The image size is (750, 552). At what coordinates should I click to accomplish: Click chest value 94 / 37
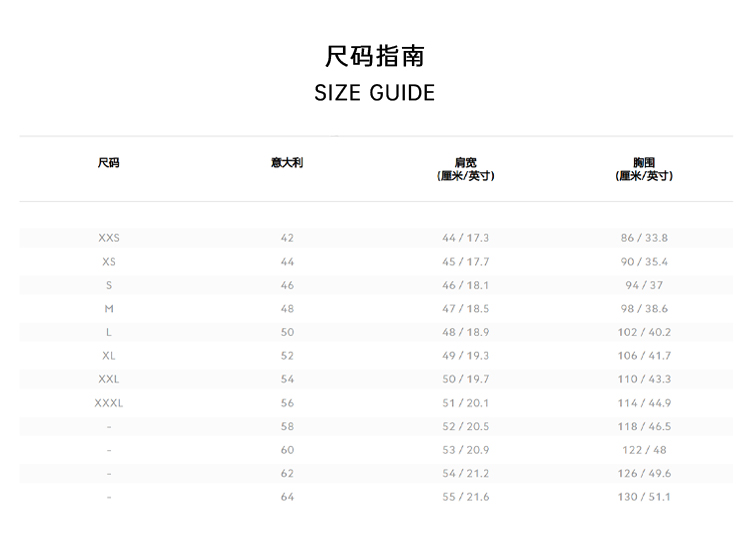tap(644, 285)
